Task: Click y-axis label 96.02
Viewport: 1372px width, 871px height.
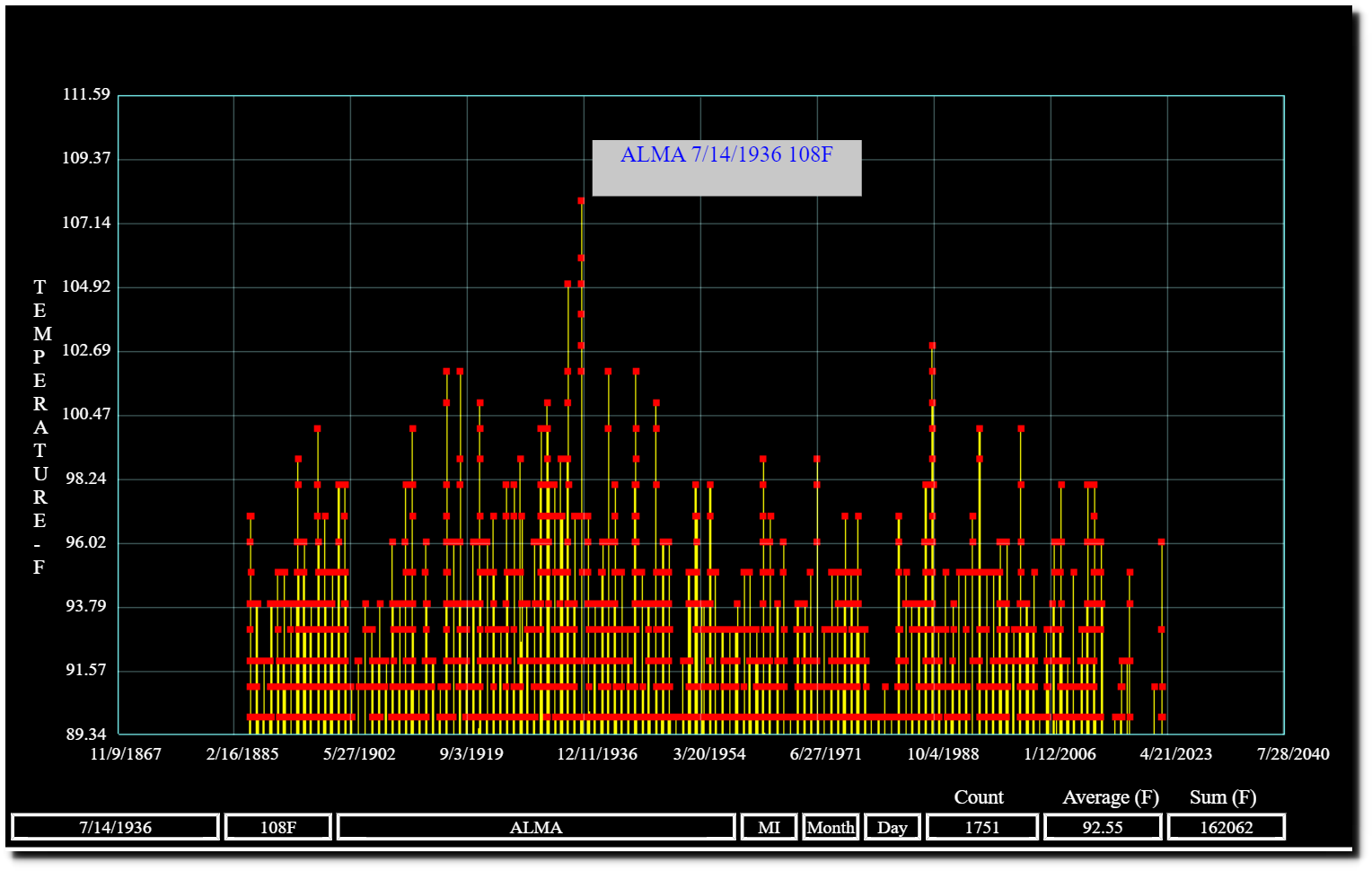Action: (x=86, y=542)
